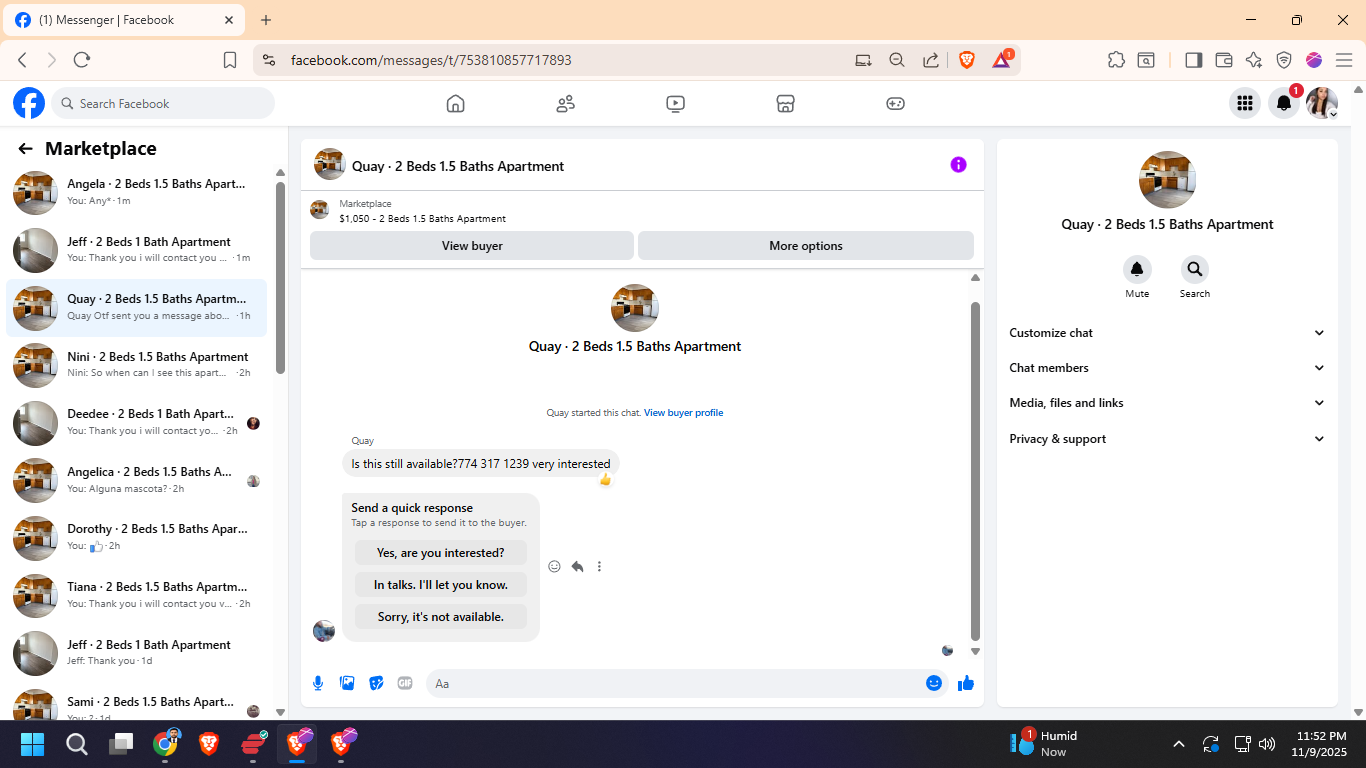The image size is (1366, 768).
Task: Toggle the Brave sidebar panel
Action: (x=1193, y=60)
